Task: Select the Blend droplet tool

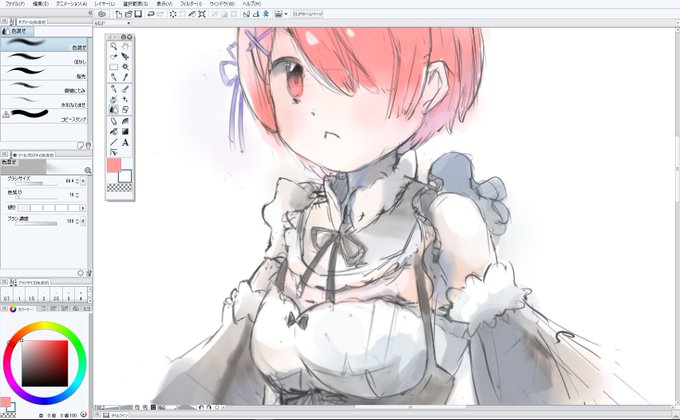Action: (x=114, y=109)
